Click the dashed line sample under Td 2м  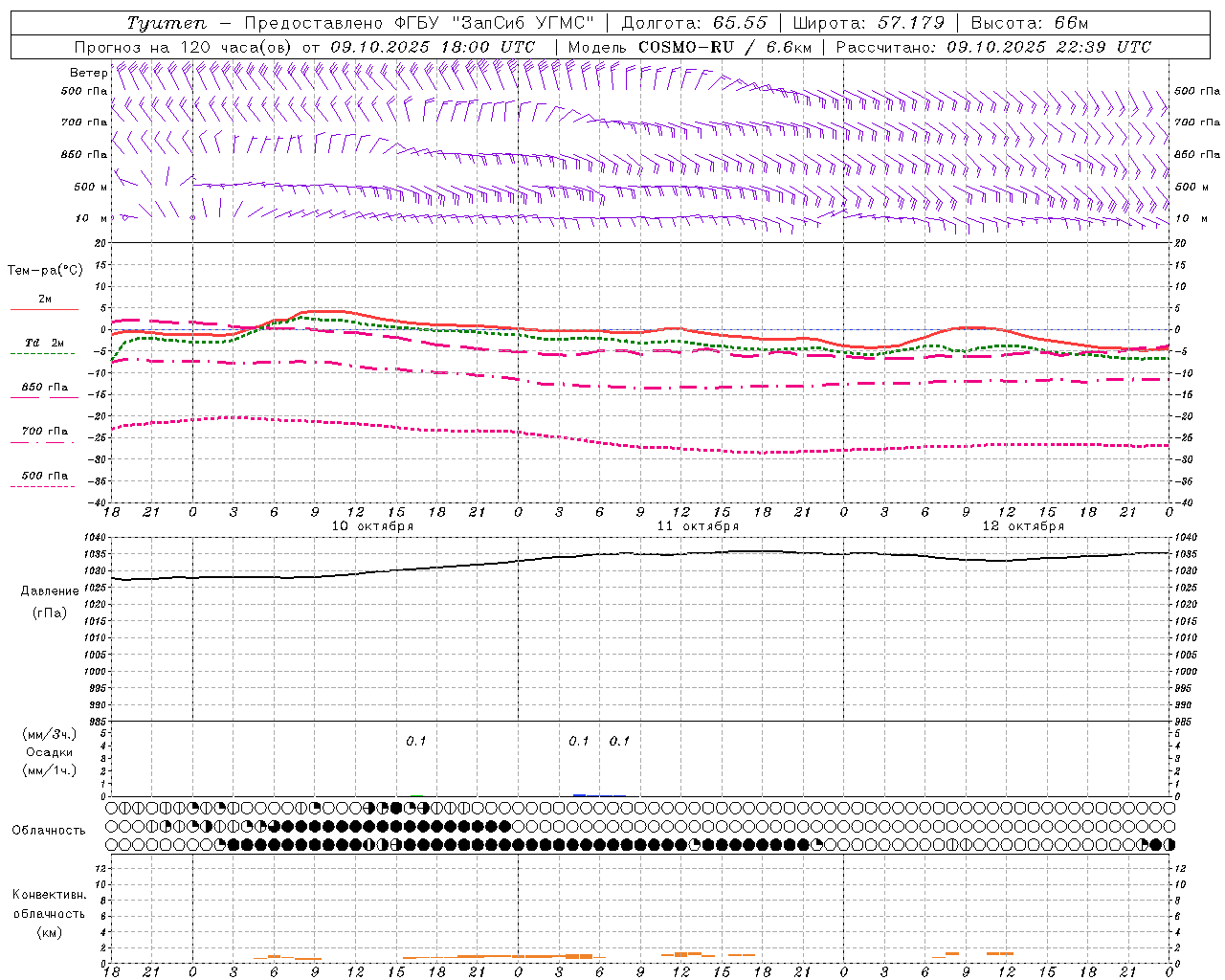[x=42, y=353]
